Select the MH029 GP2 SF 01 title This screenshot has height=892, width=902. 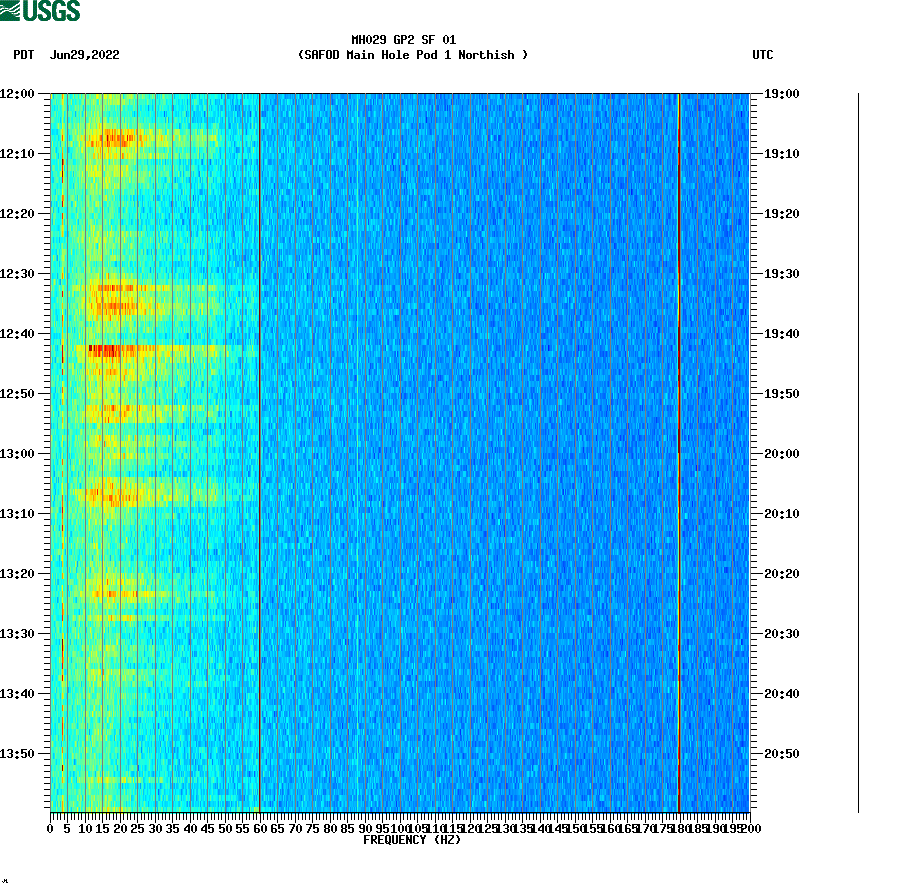pyautogui.click(x=404, y=39)
